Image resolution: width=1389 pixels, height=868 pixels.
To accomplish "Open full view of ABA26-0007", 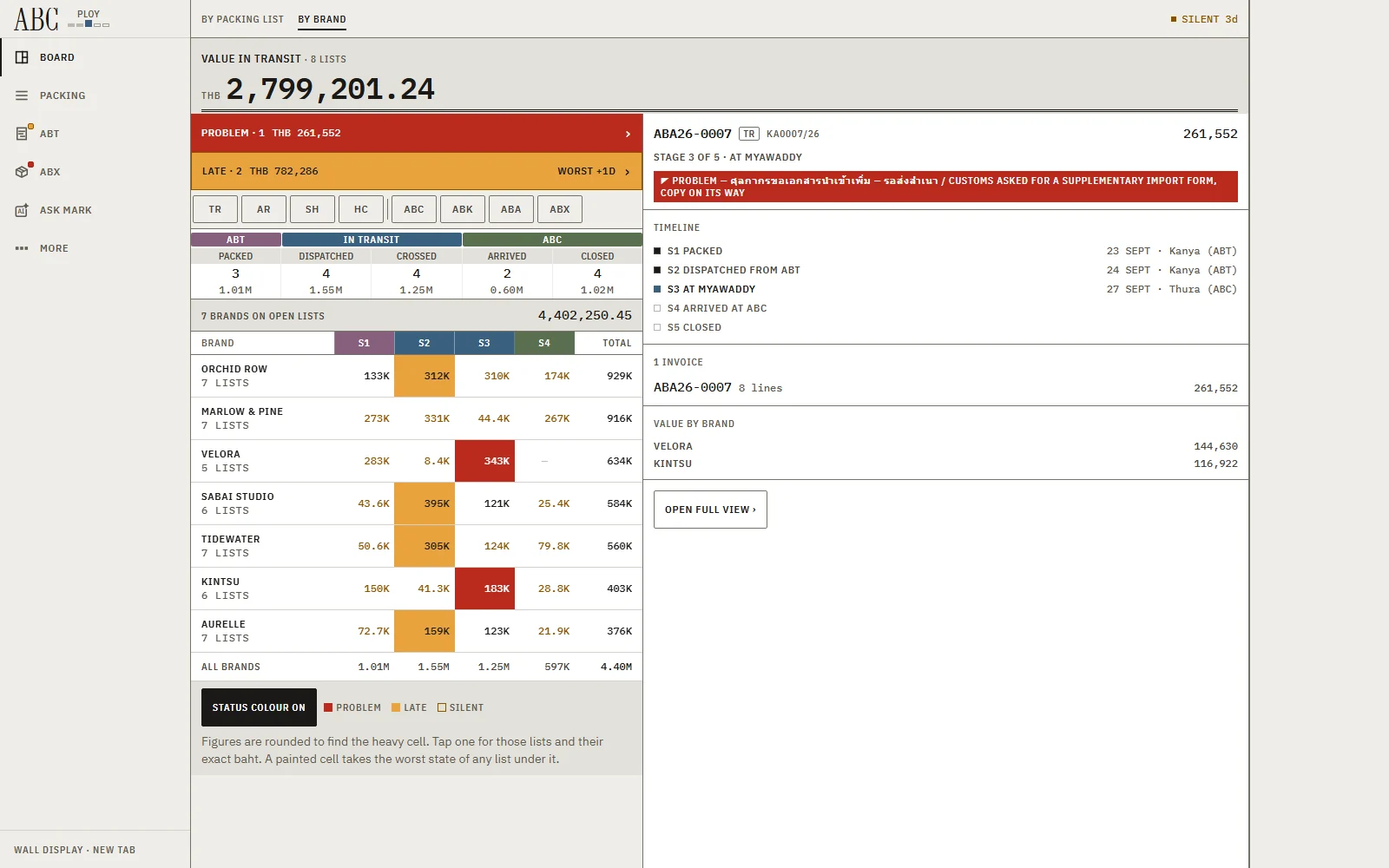I will click(710, 510).
